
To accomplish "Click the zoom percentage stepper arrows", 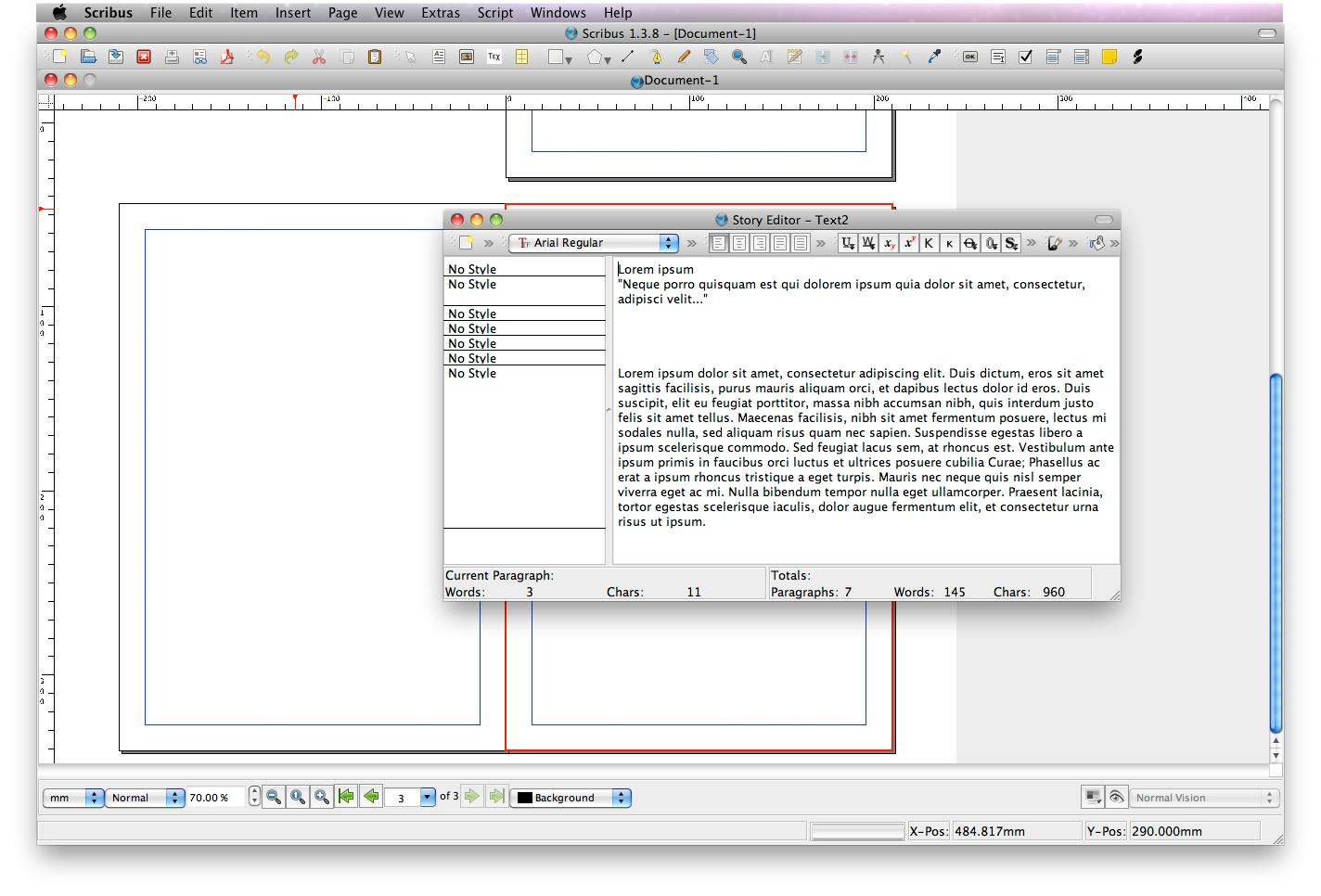I will [x=254, y=797].
